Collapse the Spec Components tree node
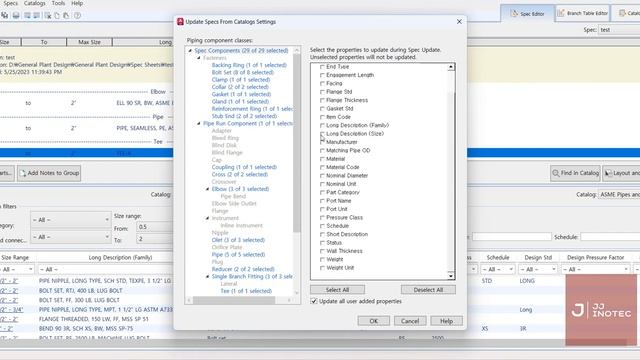 190,51
